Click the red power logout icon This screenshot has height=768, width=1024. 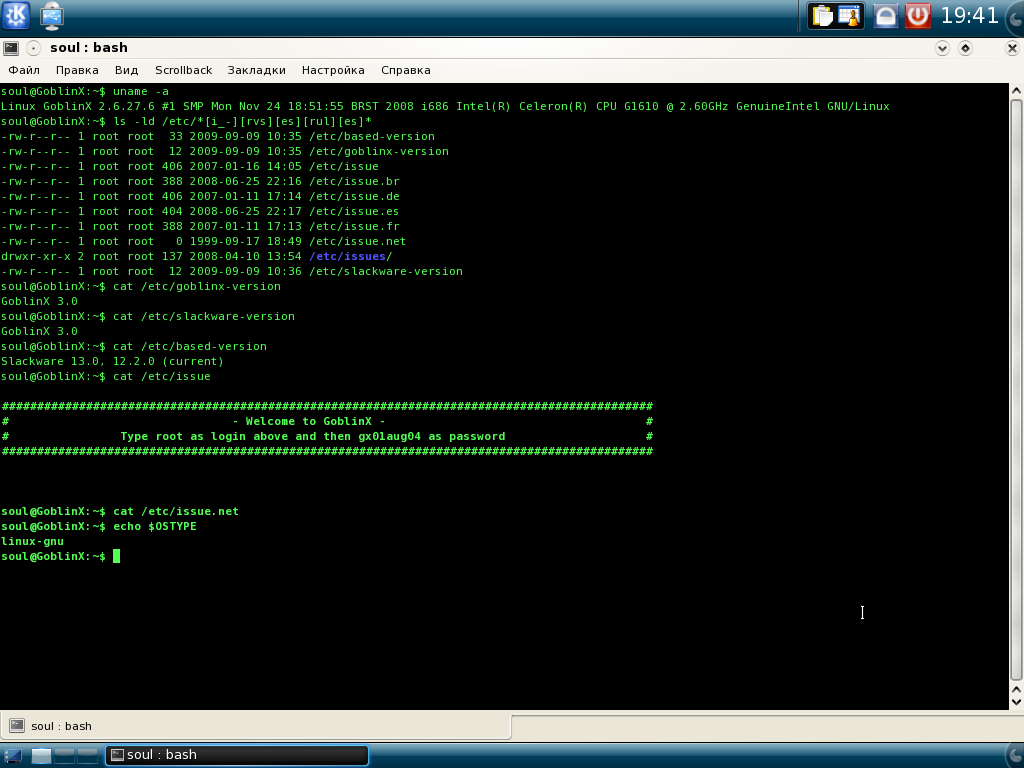point(918,16)
